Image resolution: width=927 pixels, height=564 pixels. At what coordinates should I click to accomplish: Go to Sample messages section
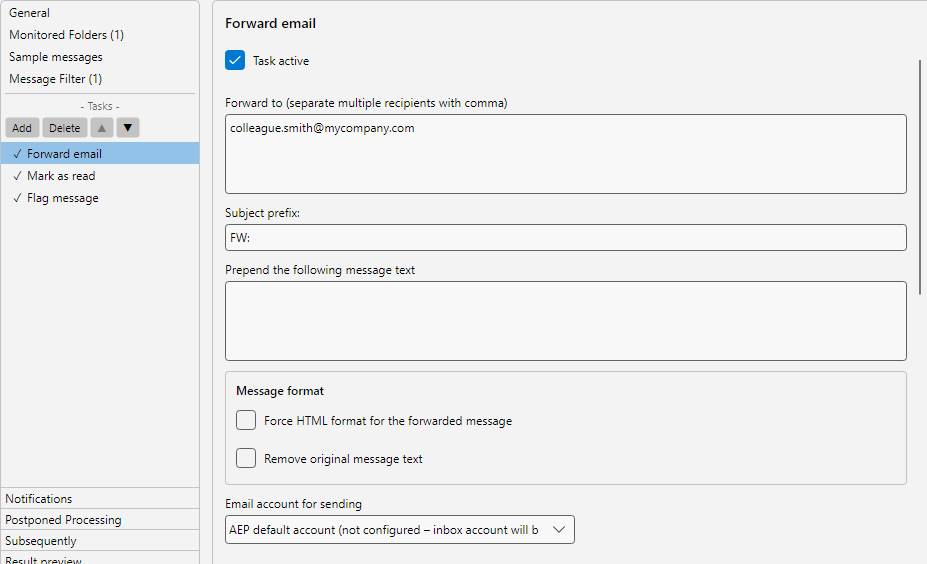[x=56, y=57]
